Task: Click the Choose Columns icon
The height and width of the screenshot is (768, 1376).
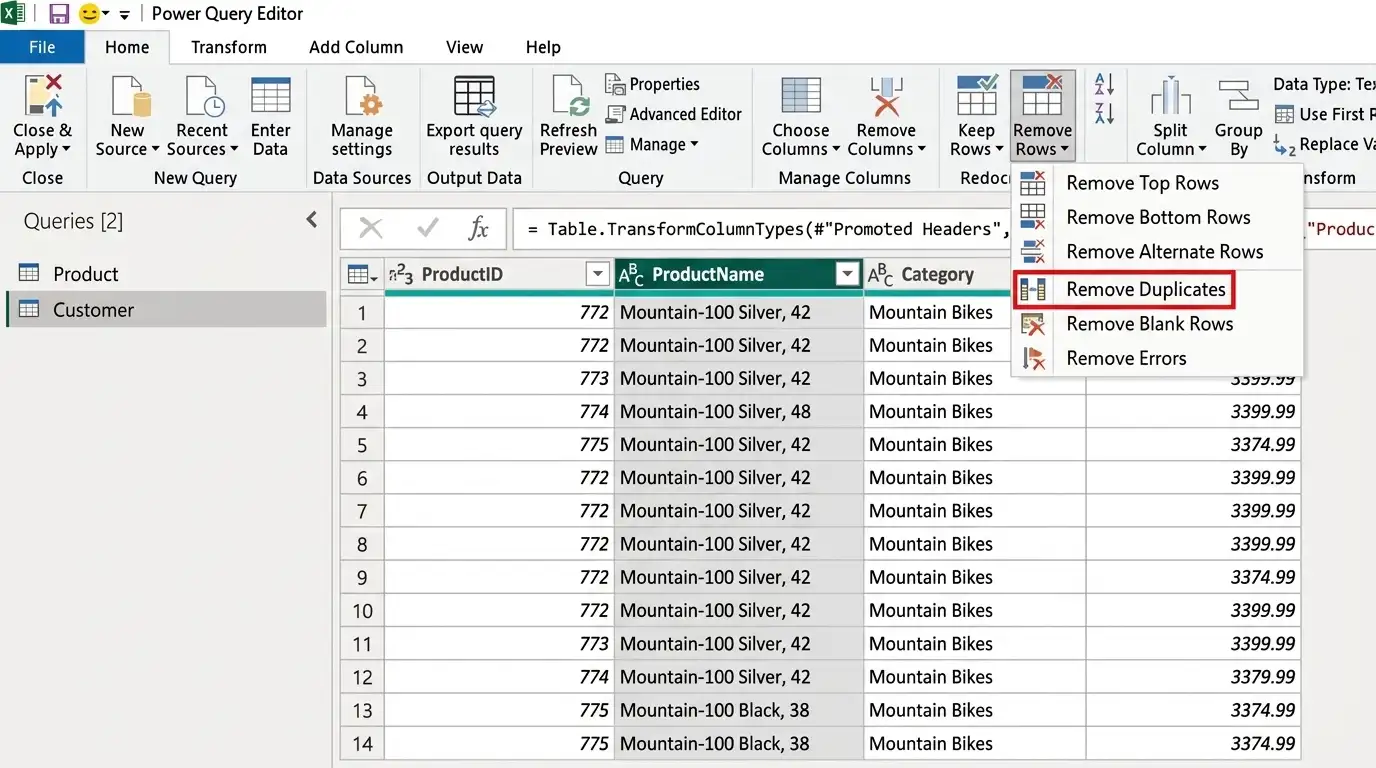Action: tap(801, 97)
